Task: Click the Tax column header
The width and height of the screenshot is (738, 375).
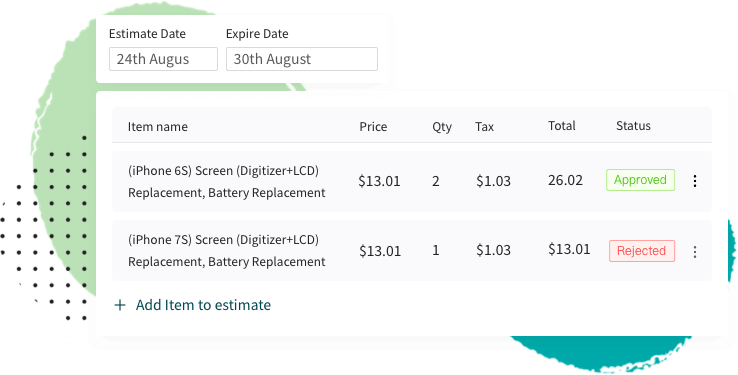Action: click(484, 127)
